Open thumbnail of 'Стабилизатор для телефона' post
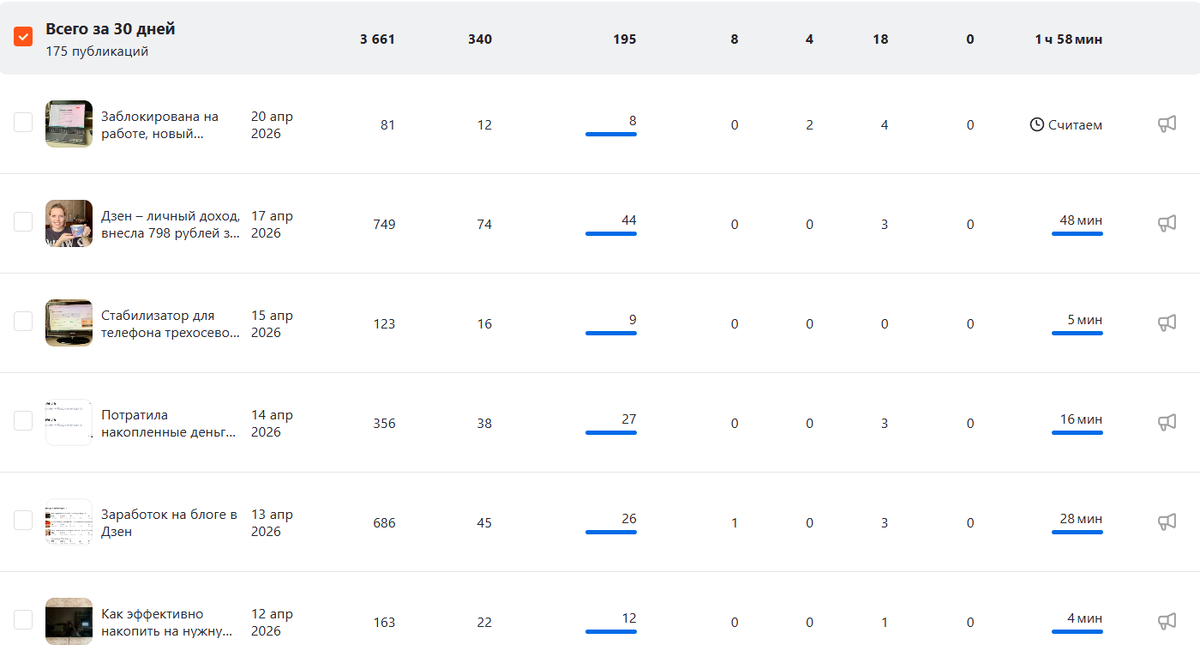1200x669 pixels. [69, 323]
